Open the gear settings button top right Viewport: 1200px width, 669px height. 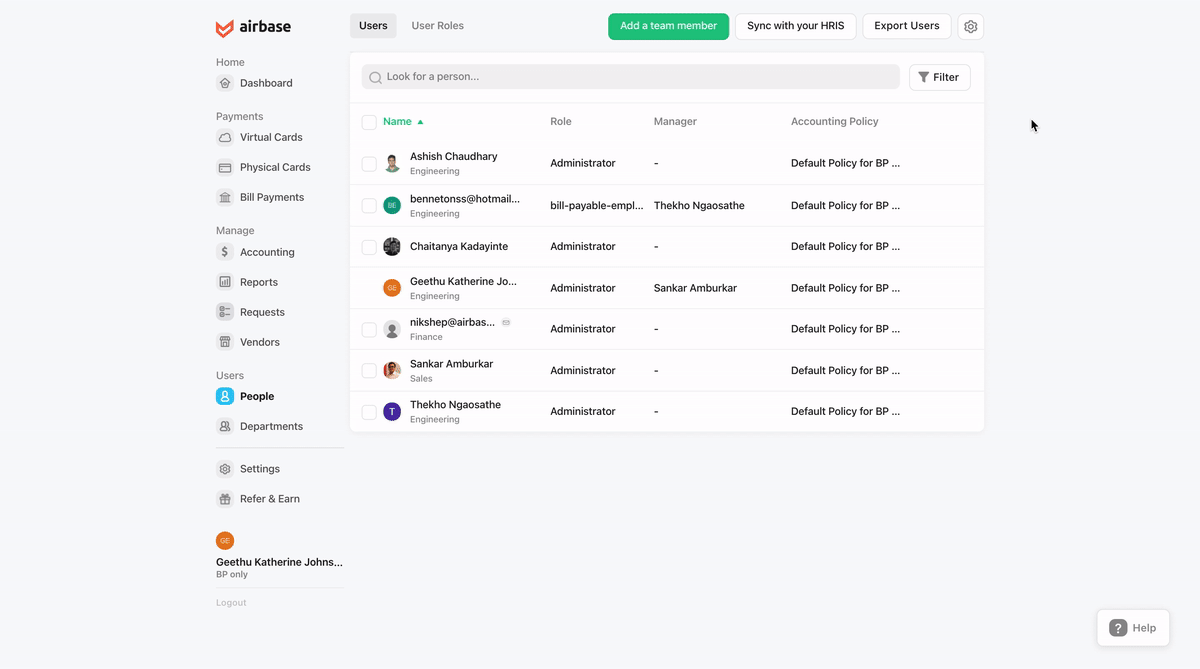(x=970, y=27)
